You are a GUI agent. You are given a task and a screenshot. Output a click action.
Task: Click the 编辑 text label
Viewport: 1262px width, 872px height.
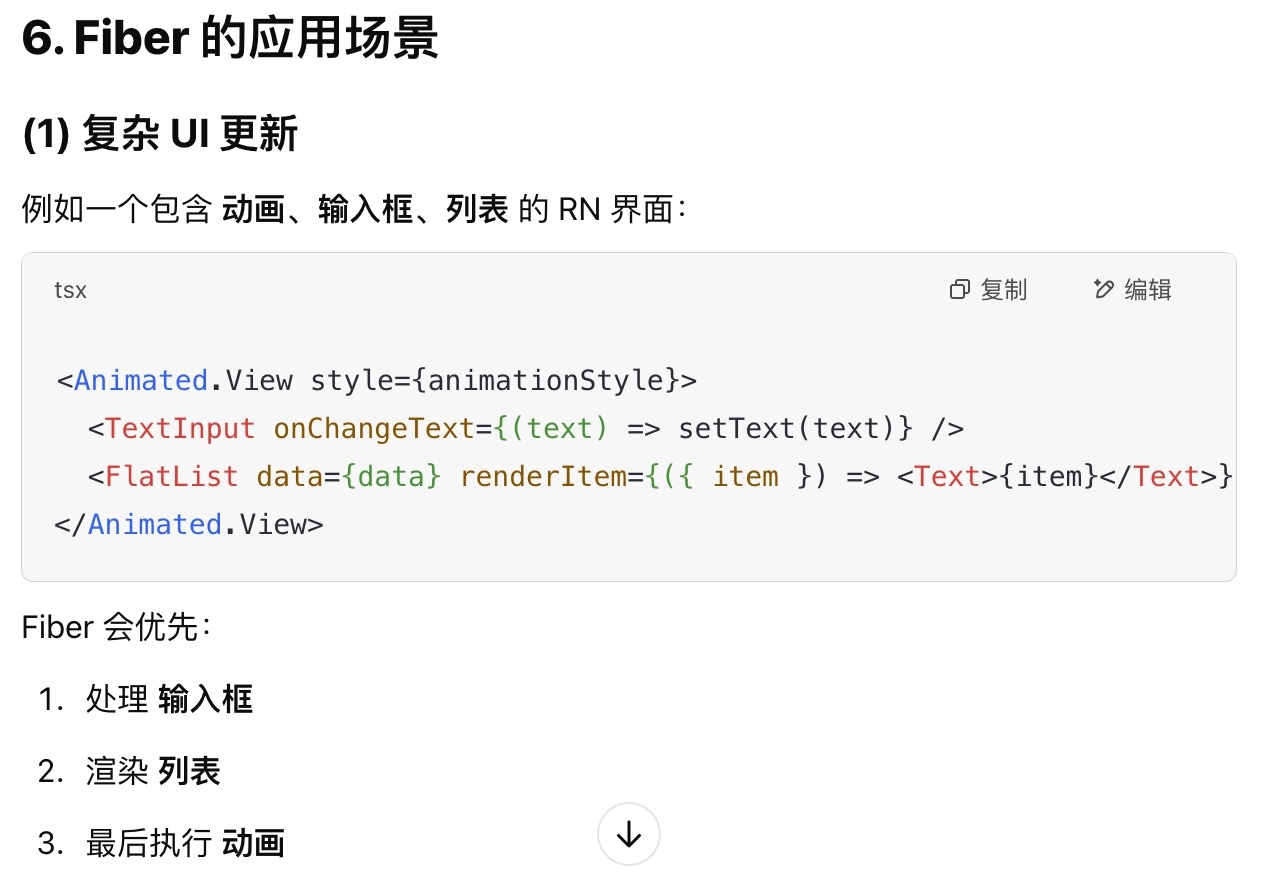1148,290
